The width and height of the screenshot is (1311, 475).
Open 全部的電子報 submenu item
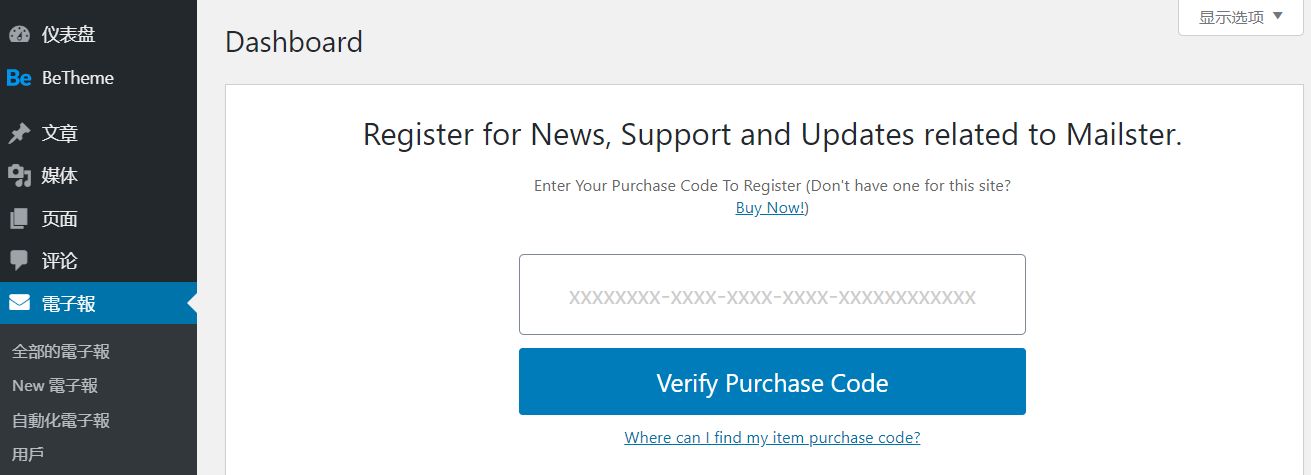point(61,351)
